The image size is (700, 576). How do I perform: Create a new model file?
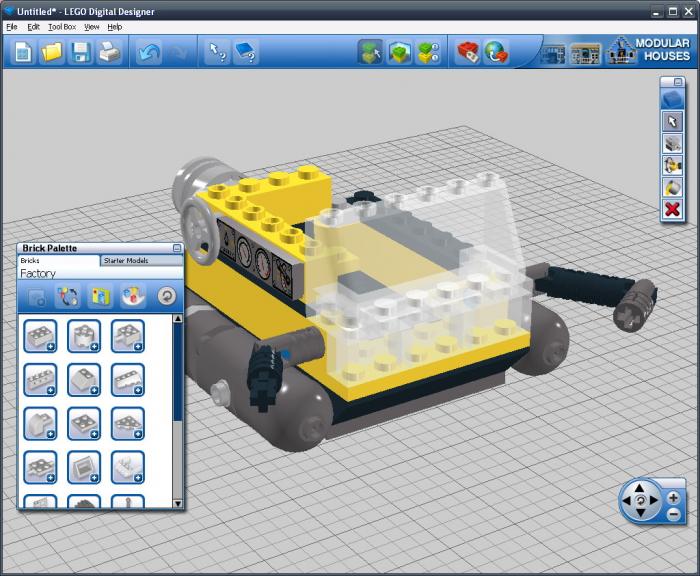click(x=23, y=52)
